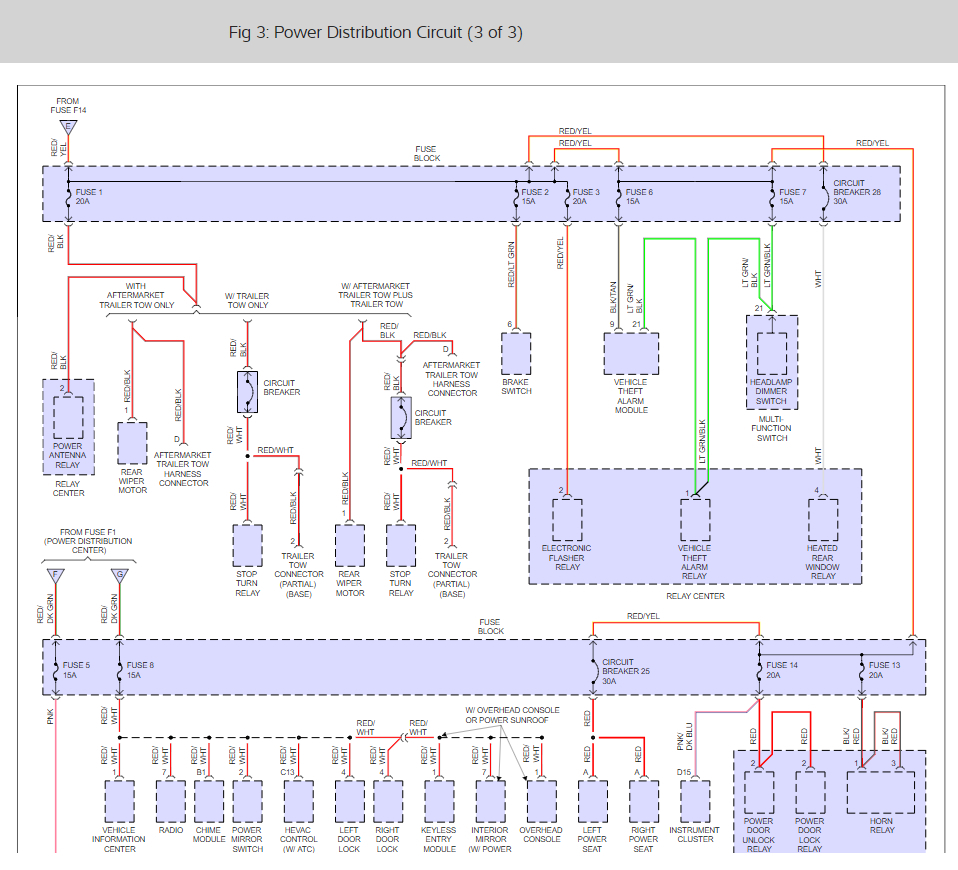Viewport: 958px width, 870px height.
Task: Click the Chime Module box
Action: coord(209,800)
